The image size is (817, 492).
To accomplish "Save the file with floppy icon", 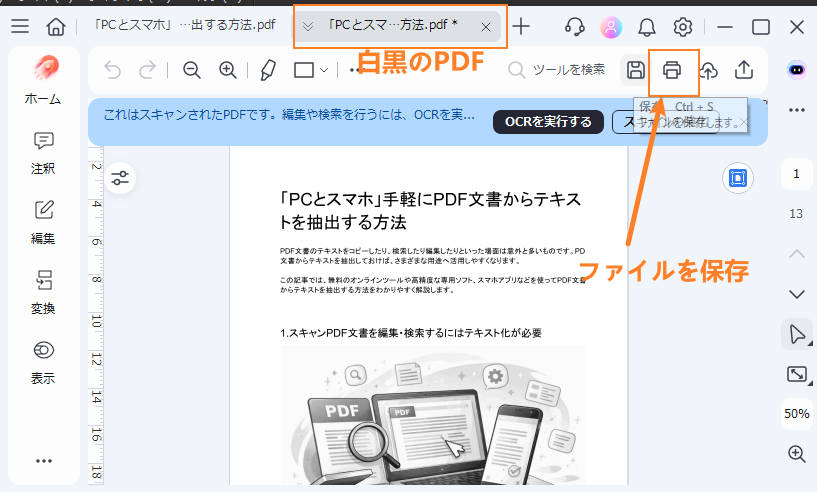I will 636,70.
